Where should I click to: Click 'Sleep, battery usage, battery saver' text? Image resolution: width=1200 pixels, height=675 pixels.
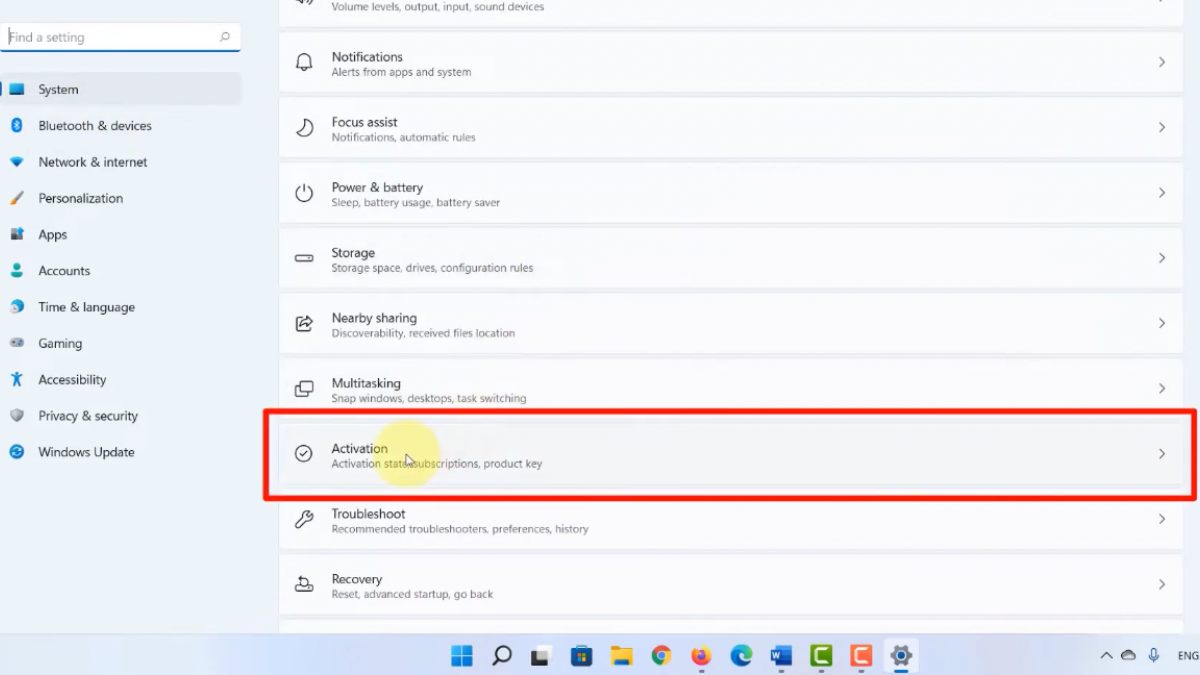coord(416,203)
